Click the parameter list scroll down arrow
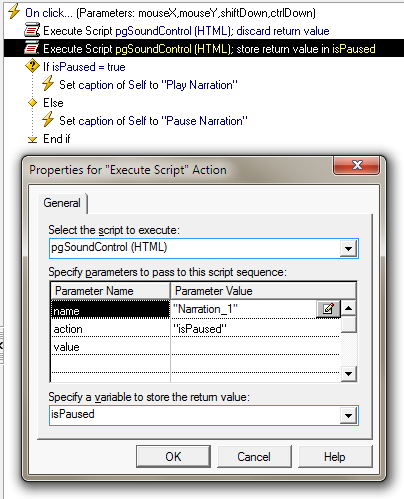Image resolution: width=404 pixels, height=499 pixels. click(x=349, y=373)
